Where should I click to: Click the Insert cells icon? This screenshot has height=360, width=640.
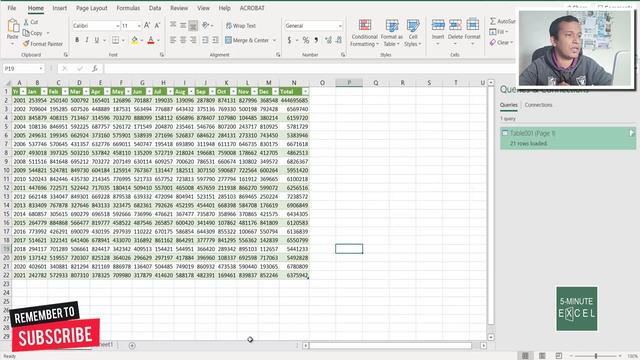tap(438, 25)
